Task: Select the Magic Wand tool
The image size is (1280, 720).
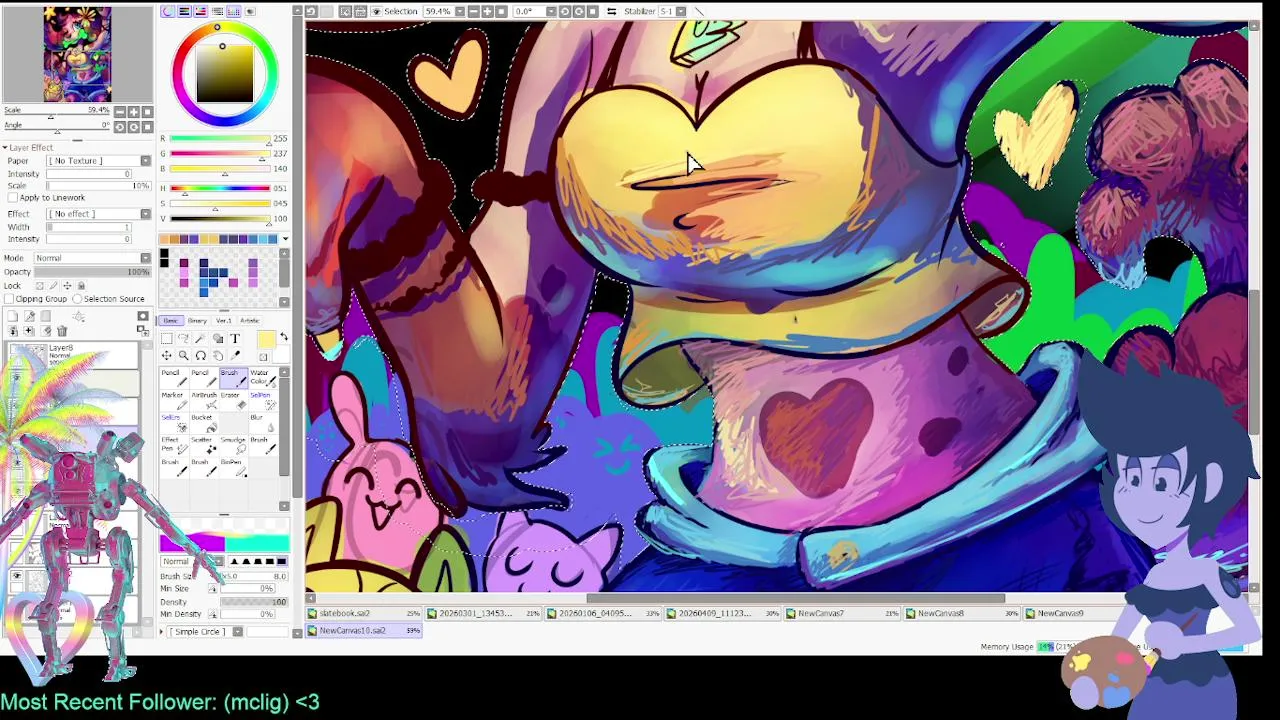Action: 200,338
